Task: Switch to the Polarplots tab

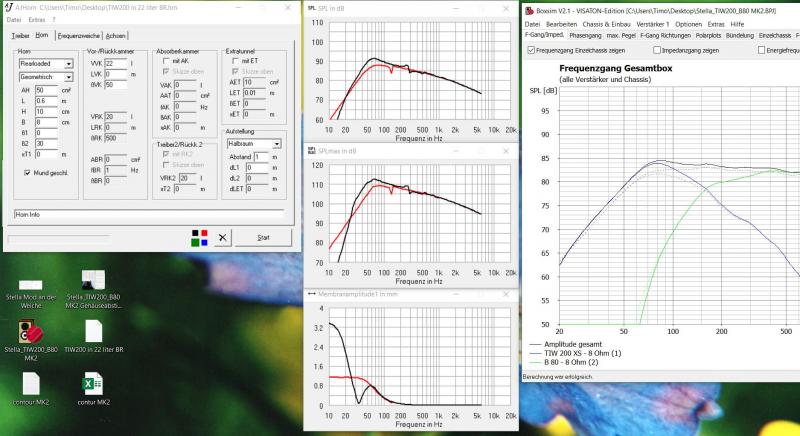Action: coord(708,36)
